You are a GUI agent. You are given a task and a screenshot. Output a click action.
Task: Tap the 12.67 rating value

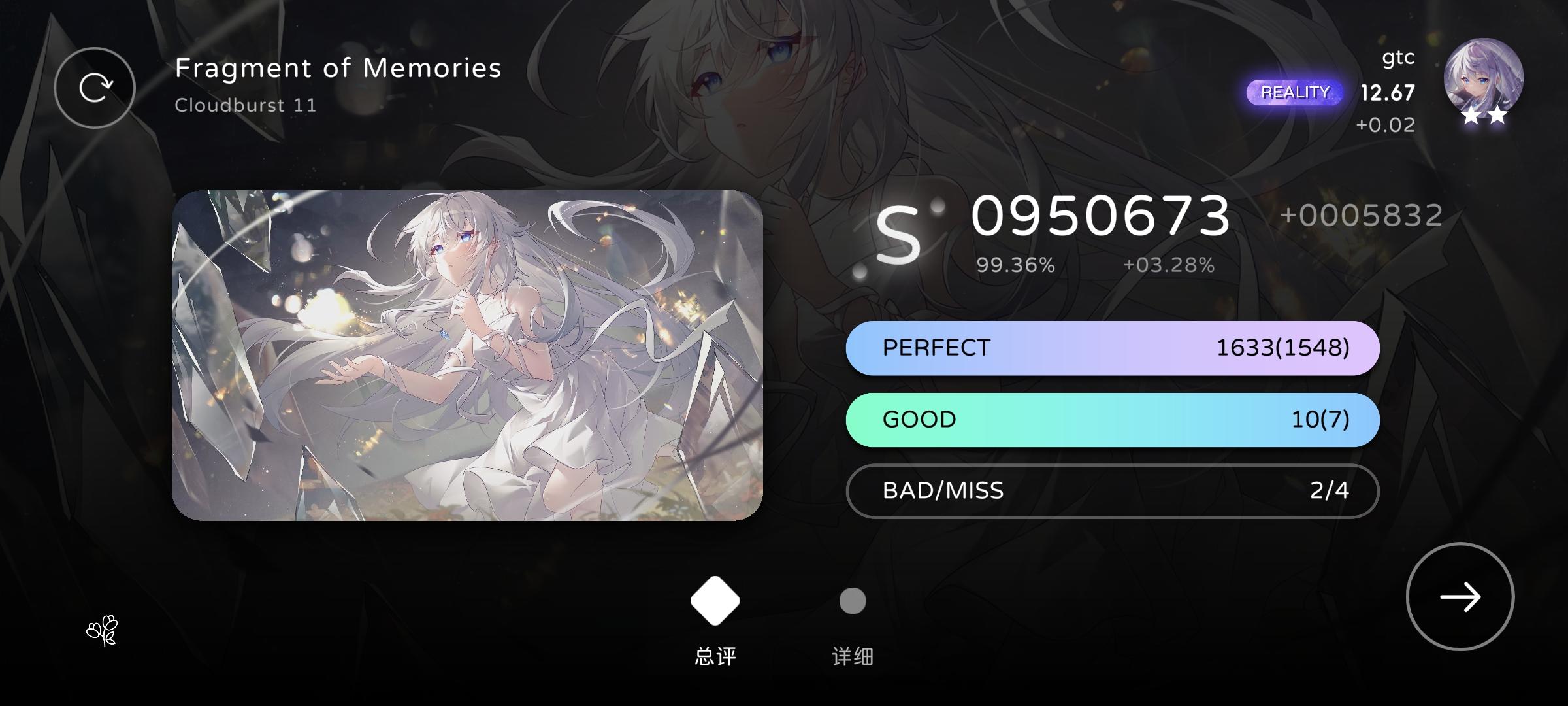click(1388, 93)
